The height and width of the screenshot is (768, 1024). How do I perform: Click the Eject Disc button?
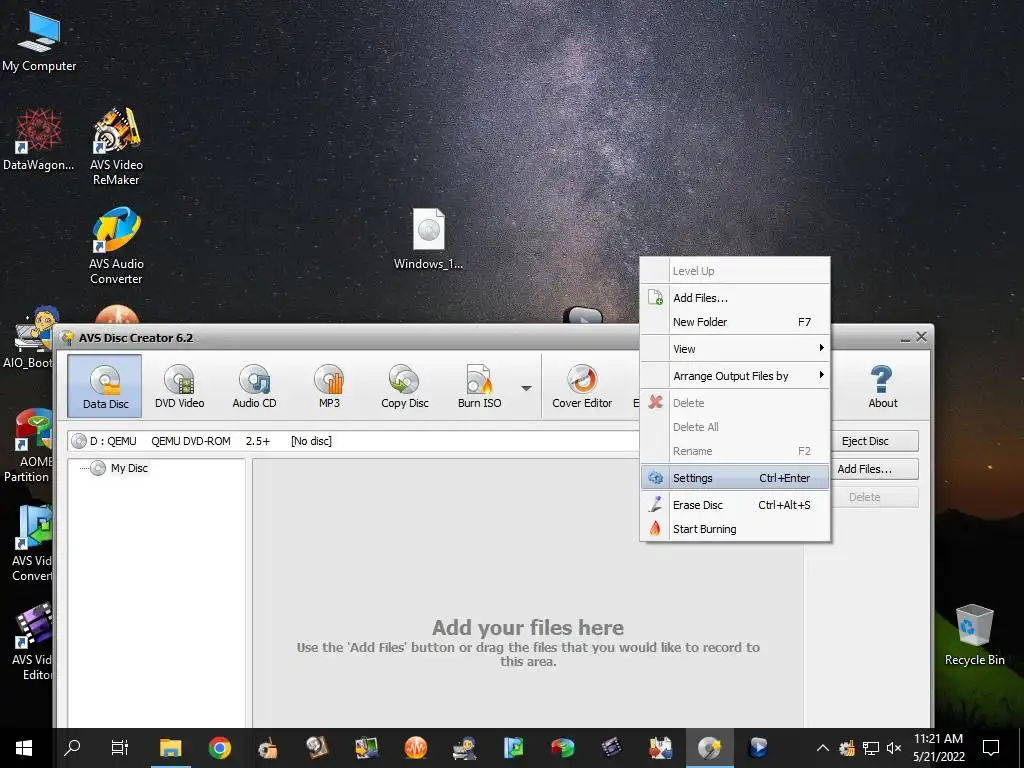point(865,441)
